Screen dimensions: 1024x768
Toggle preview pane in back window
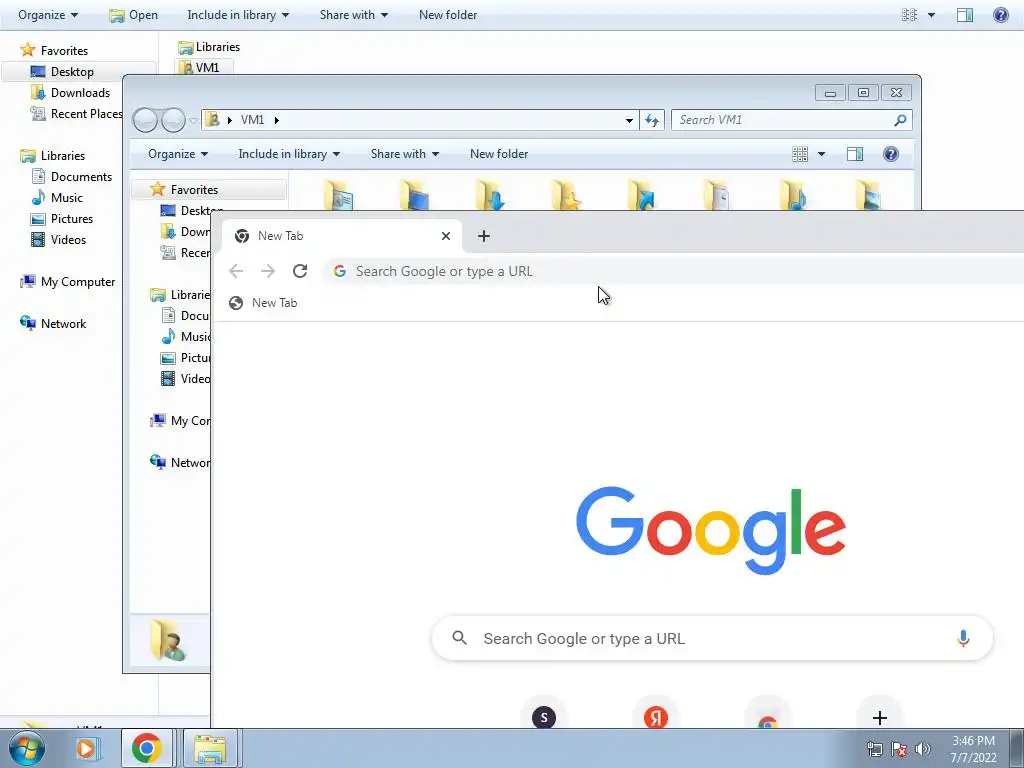pos(965,14)
